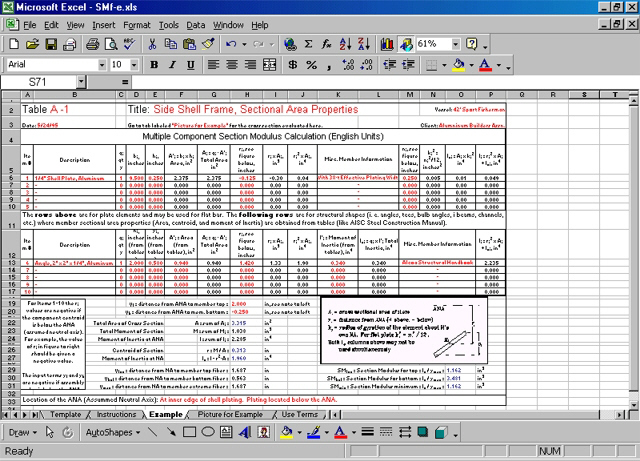The image size is (640, 461).
Task: Cut selection with the scissors icon
Action: pyautogui.click(x=152, y=44)
